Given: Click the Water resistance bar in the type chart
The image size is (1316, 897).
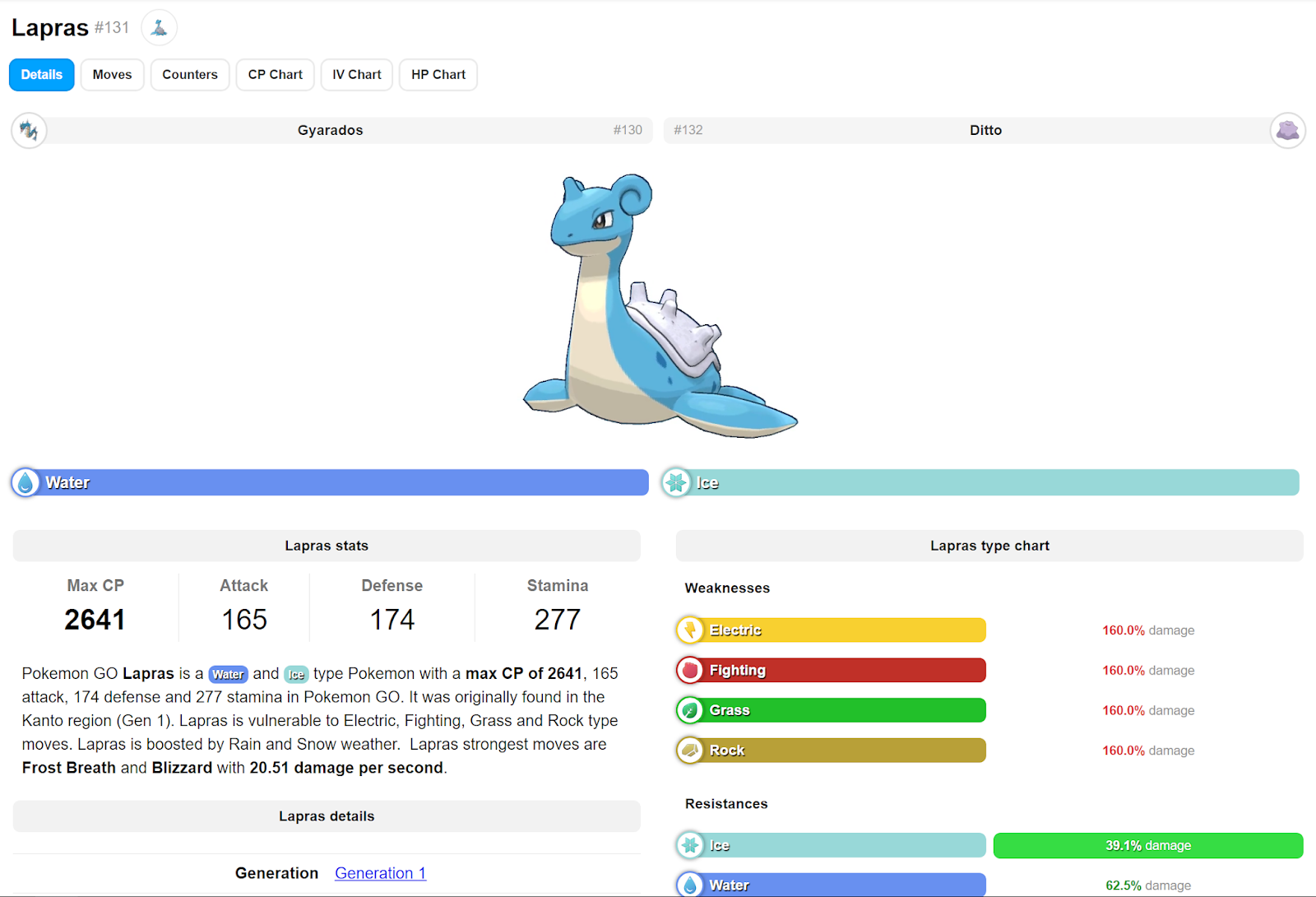Looking at the screenshot, I should (x=832, y=885).
